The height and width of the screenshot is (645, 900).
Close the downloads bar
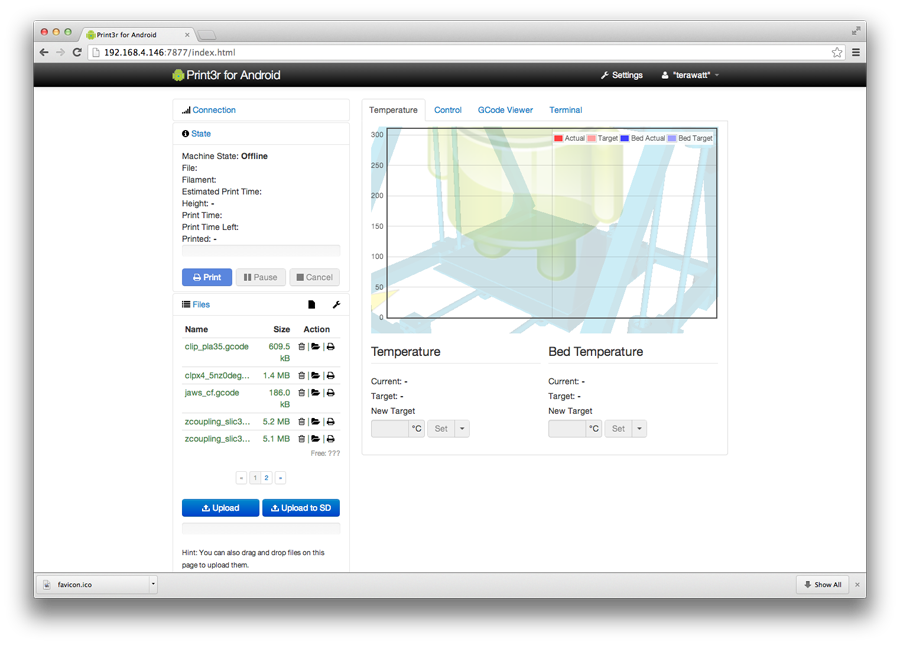click(x=857, y=585)
